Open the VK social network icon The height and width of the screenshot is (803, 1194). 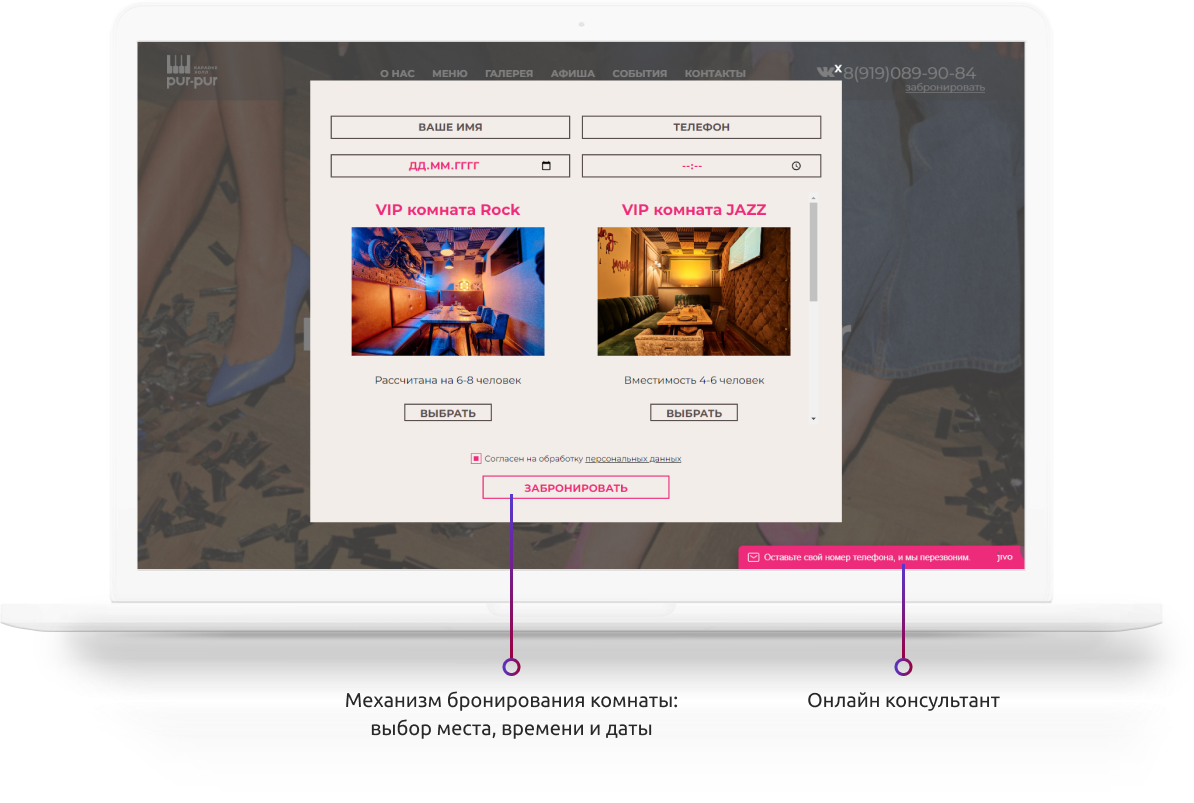click(x=825, y=72)
